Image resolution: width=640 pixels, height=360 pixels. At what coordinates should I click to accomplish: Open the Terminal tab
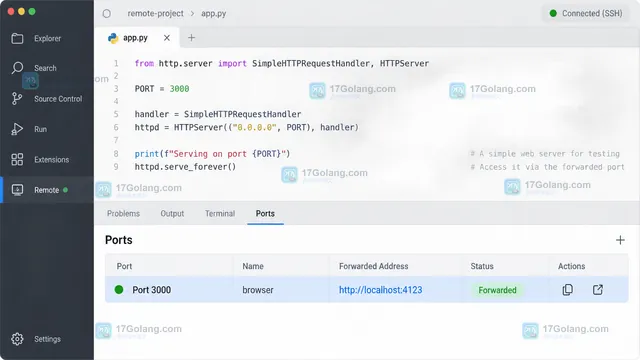[x=220, y=213]
